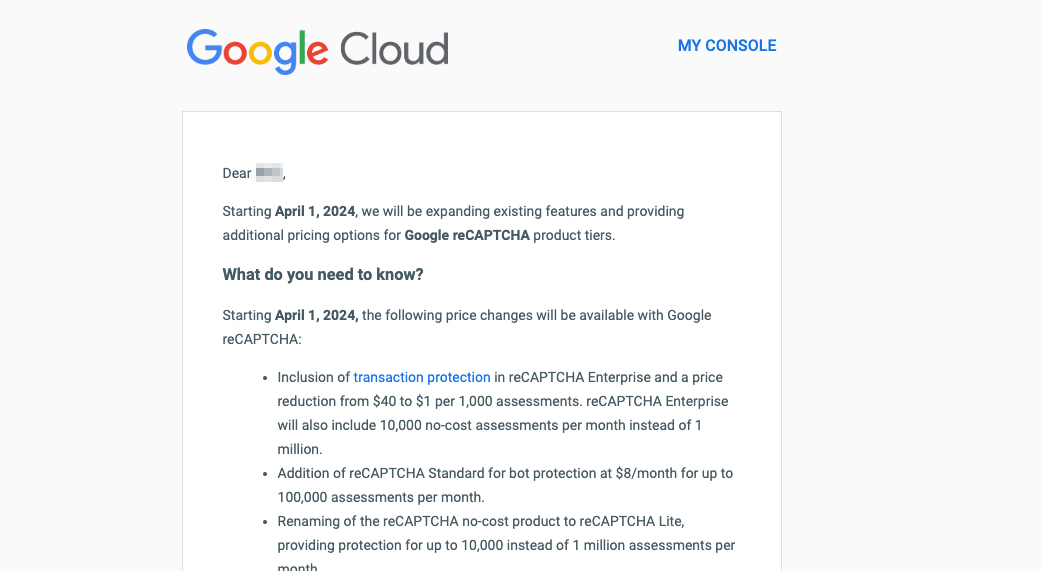Click the bold April 1, 2024 in the first paragraph
The width and height of the screenshot is (1042, 571).
(x=315, y=211)
